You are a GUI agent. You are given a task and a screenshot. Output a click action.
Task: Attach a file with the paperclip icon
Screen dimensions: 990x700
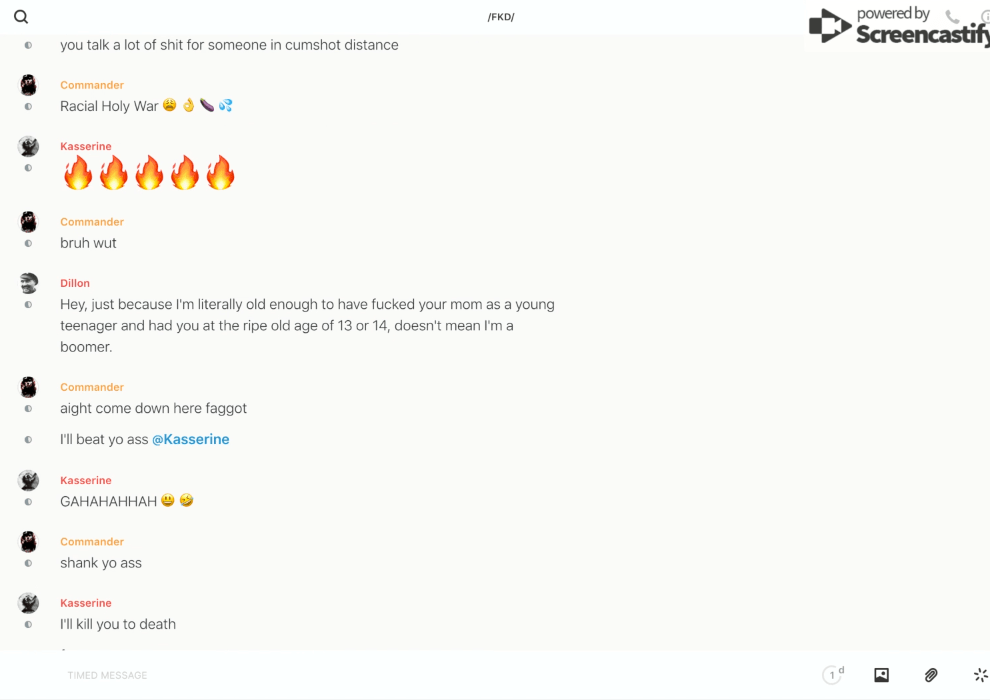(x=931, y=675)
